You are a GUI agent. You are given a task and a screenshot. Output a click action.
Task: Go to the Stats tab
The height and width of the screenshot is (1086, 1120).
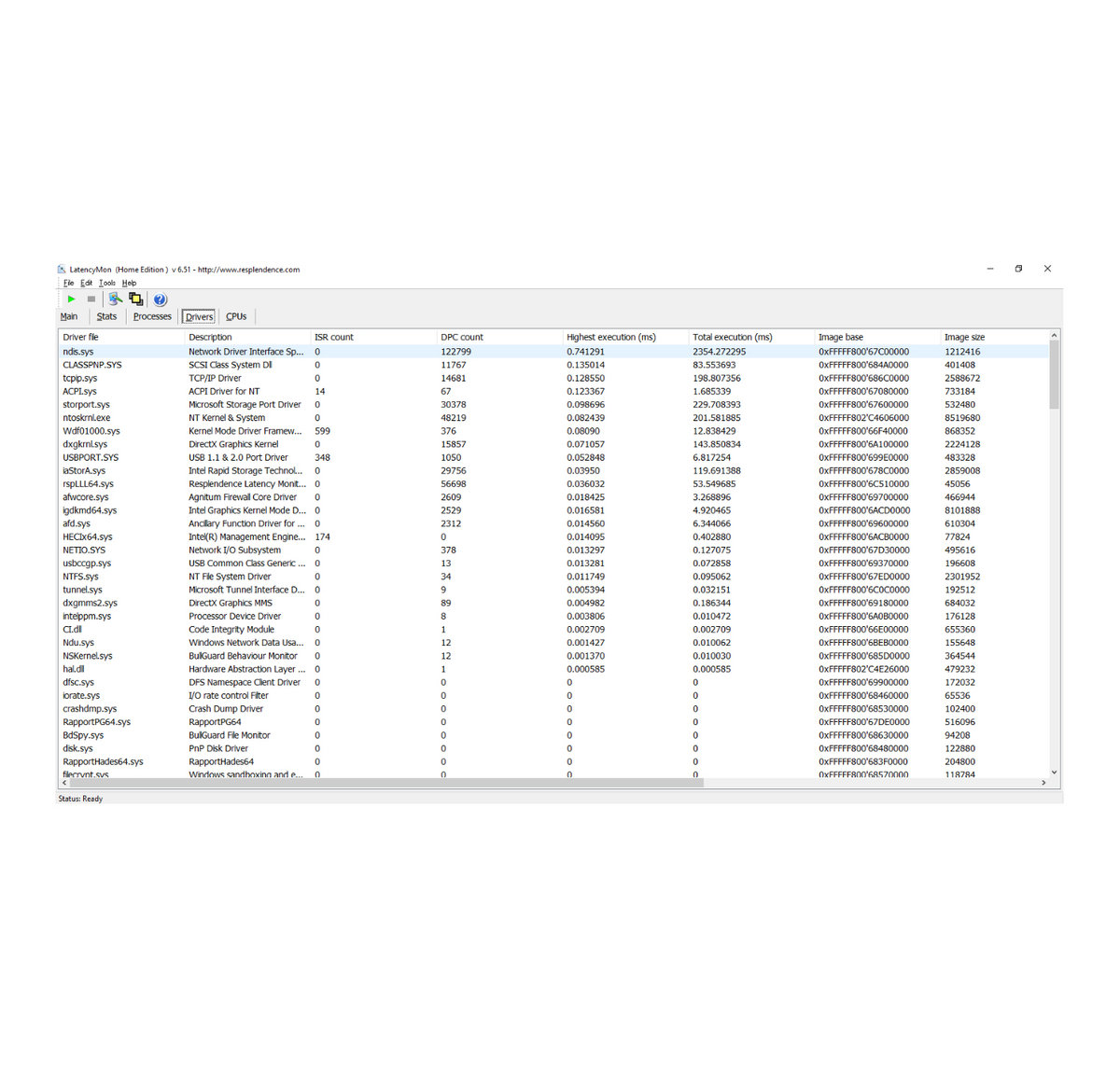[106, 316]
